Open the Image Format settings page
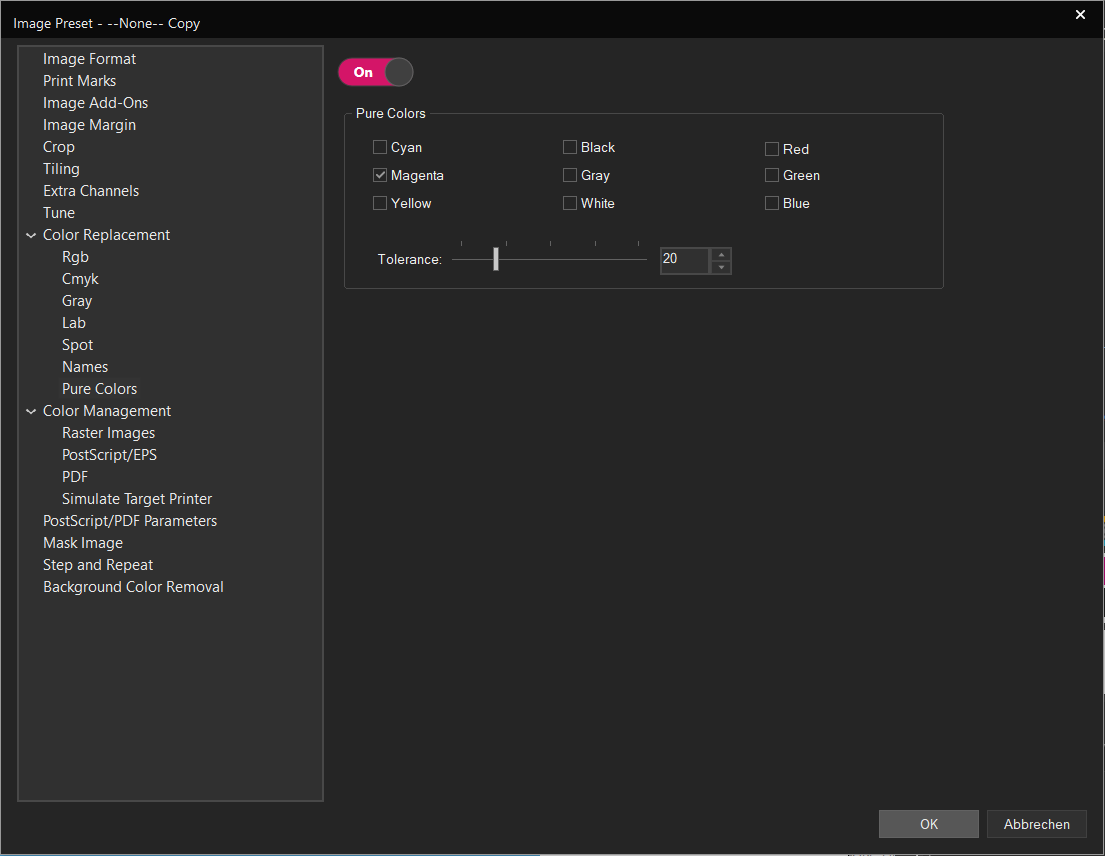The height and width of the screenshot is (856, 1105). [x=89, y=59]
